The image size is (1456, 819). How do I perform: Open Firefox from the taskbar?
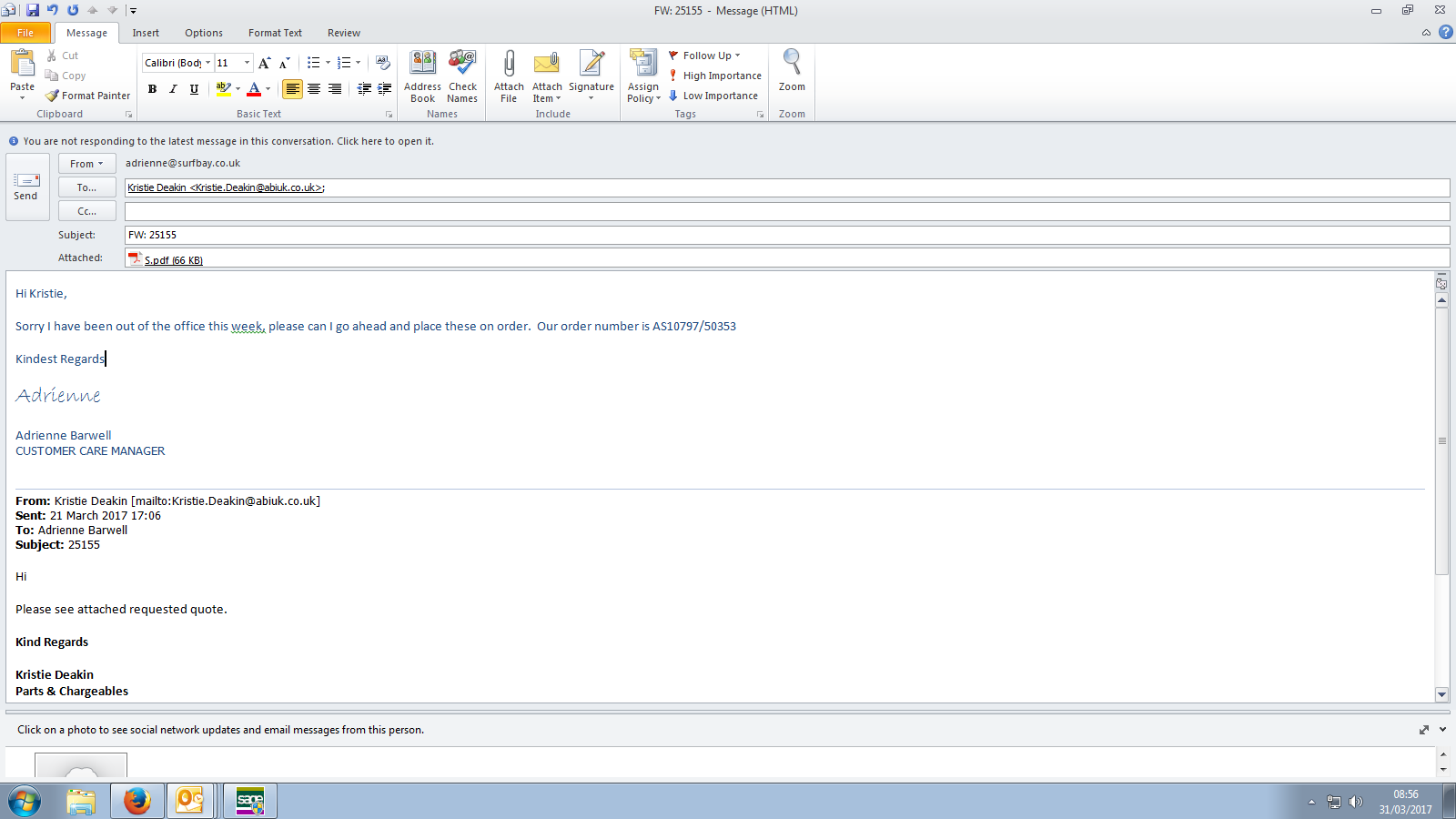(137, 801)
